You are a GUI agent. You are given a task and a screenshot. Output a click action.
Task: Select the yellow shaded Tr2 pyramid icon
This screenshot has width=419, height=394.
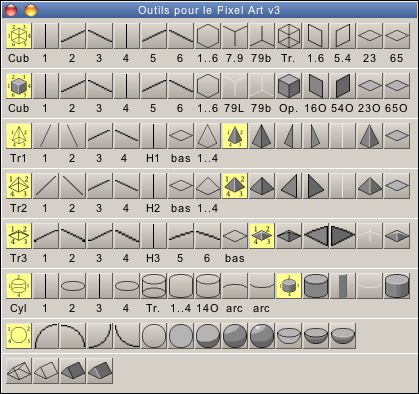pos(235,186)
